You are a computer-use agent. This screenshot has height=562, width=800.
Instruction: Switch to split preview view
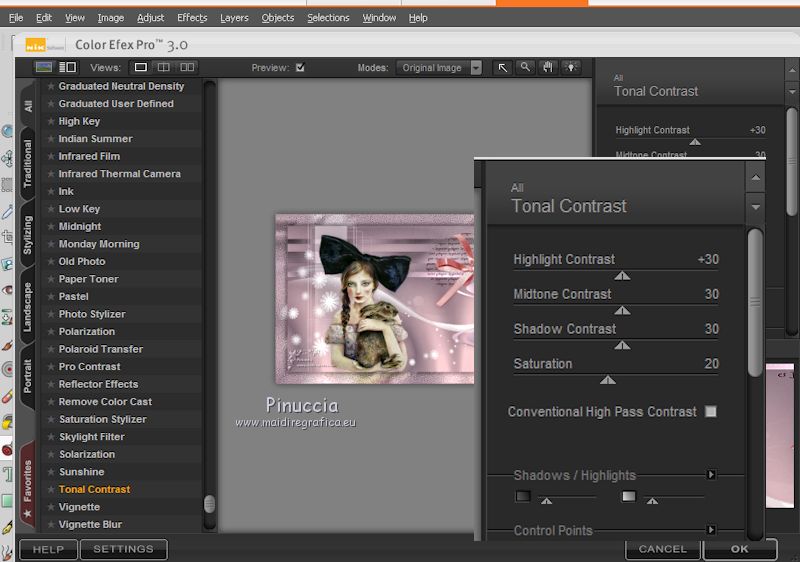(164, 67)
